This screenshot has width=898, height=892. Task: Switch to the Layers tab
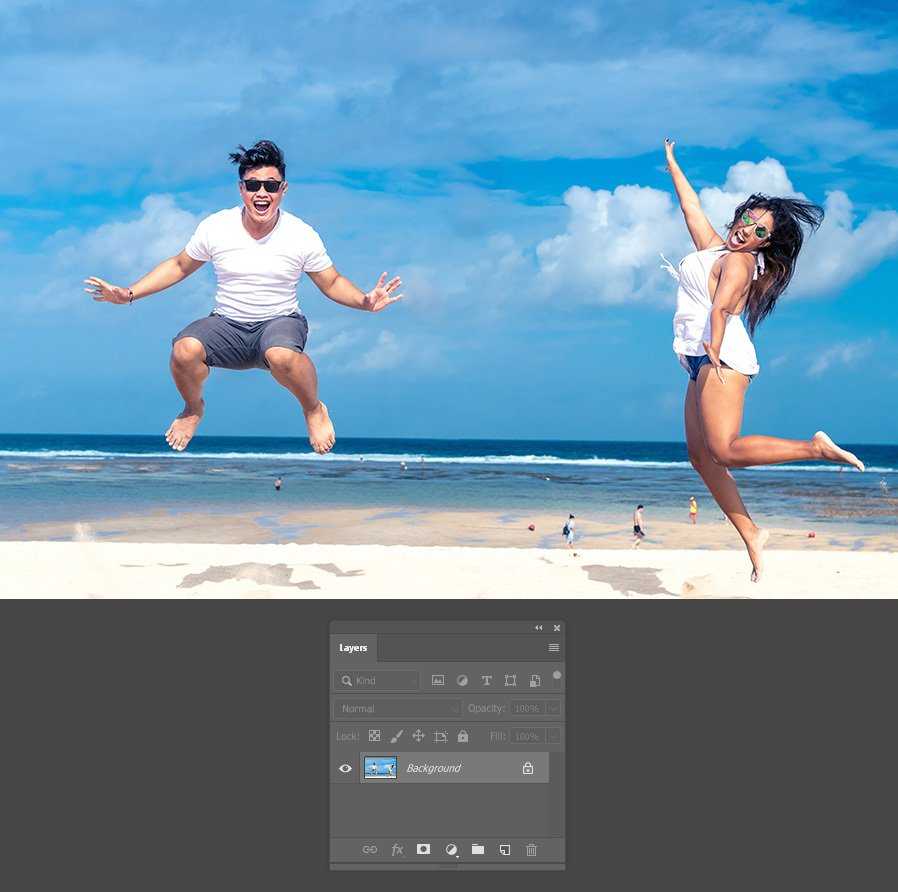pos(353,648)
